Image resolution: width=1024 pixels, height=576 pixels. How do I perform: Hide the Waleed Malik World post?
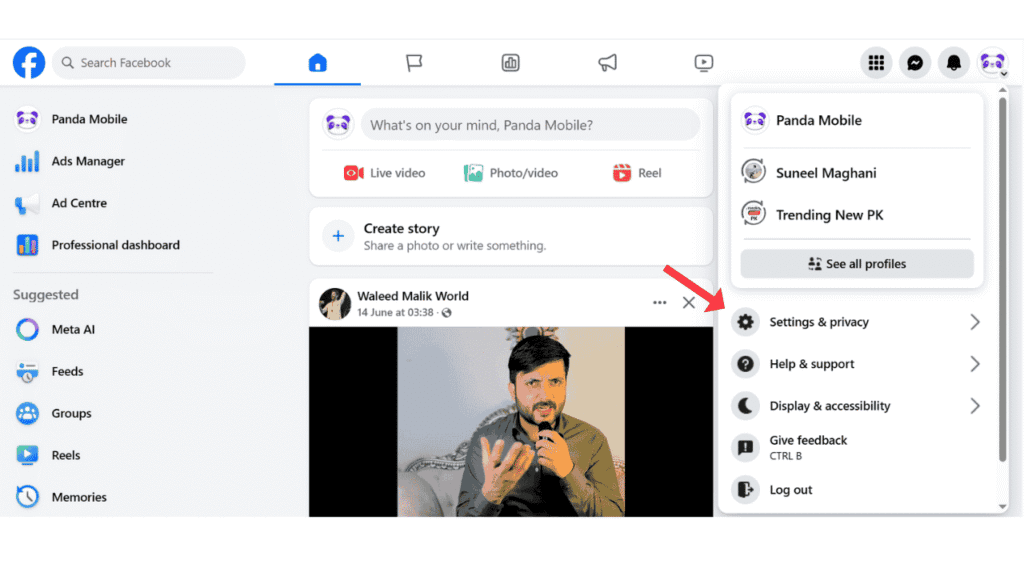point(689,303)
